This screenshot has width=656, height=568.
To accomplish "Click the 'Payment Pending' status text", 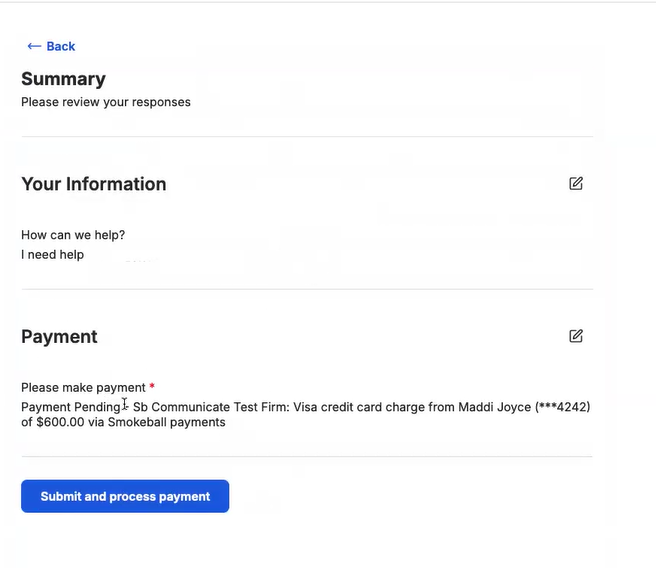I will (71, 407).
